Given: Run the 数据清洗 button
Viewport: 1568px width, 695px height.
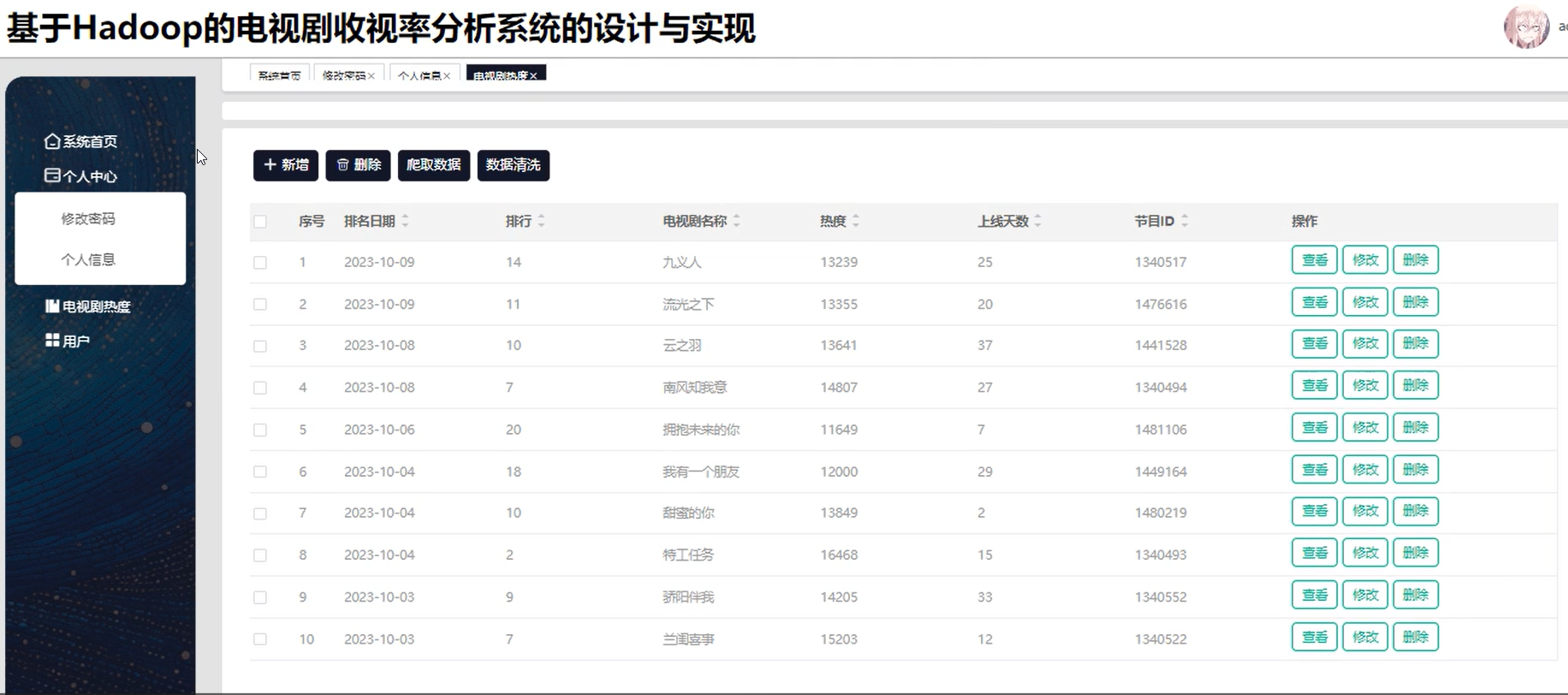Looking at the screenshot, I should (x=514, y=165).
